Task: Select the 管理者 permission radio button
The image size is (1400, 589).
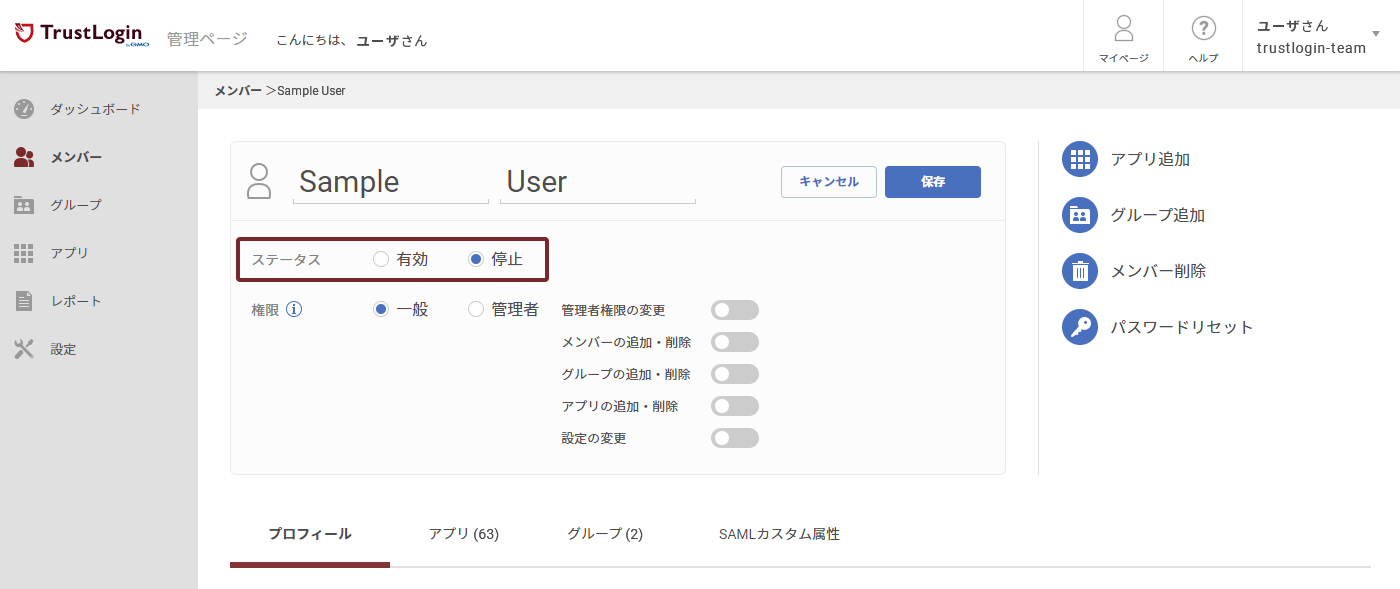Action: tap(476, 309)
